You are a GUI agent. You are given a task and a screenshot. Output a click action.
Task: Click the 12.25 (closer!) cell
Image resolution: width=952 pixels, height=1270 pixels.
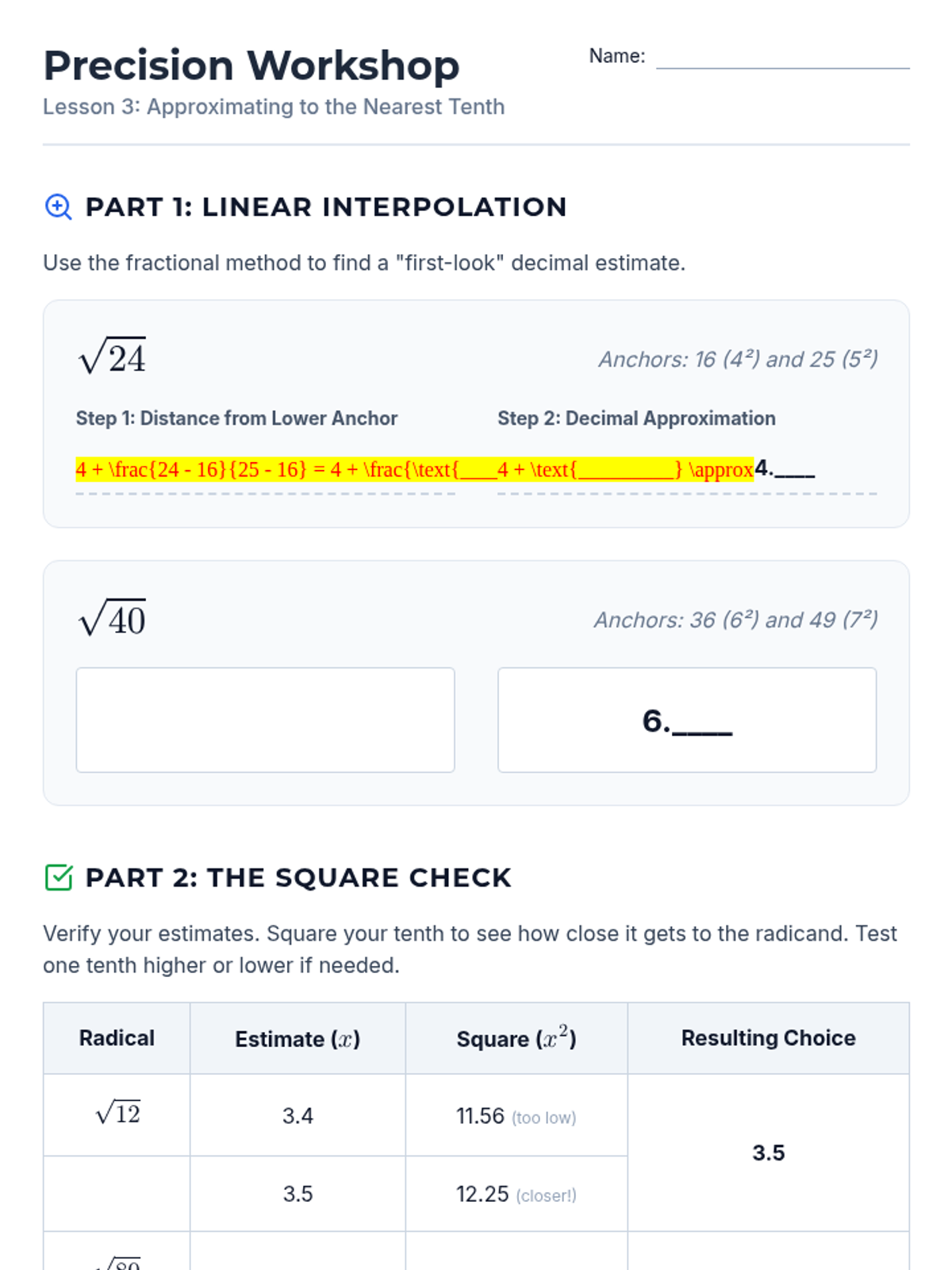click(516, 1194)
